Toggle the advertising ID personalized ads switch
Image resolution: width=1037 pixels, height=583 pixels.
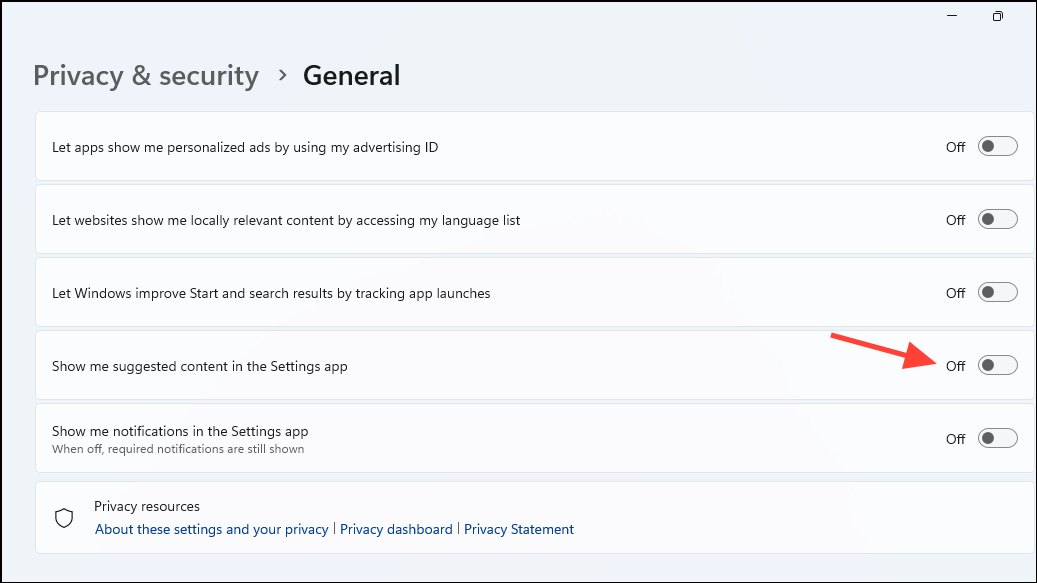997,146
